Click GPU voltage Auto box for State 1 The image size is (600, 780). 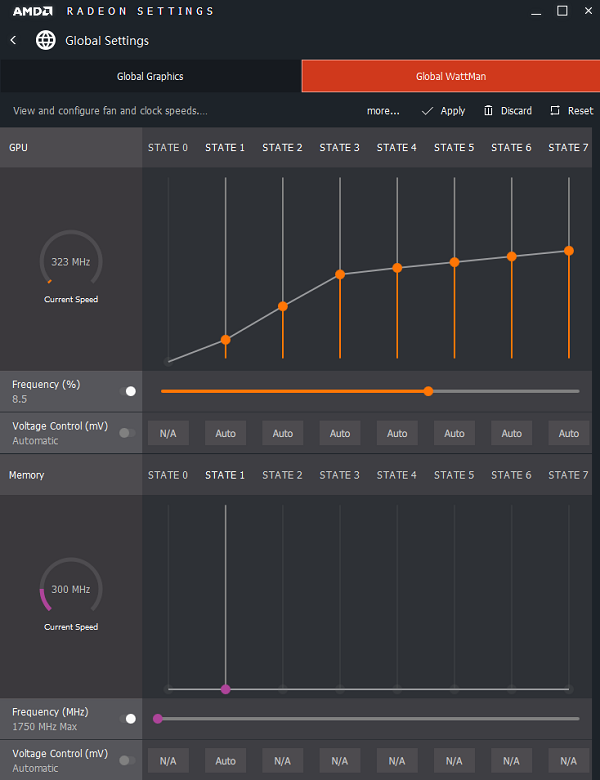click(225, 433)
